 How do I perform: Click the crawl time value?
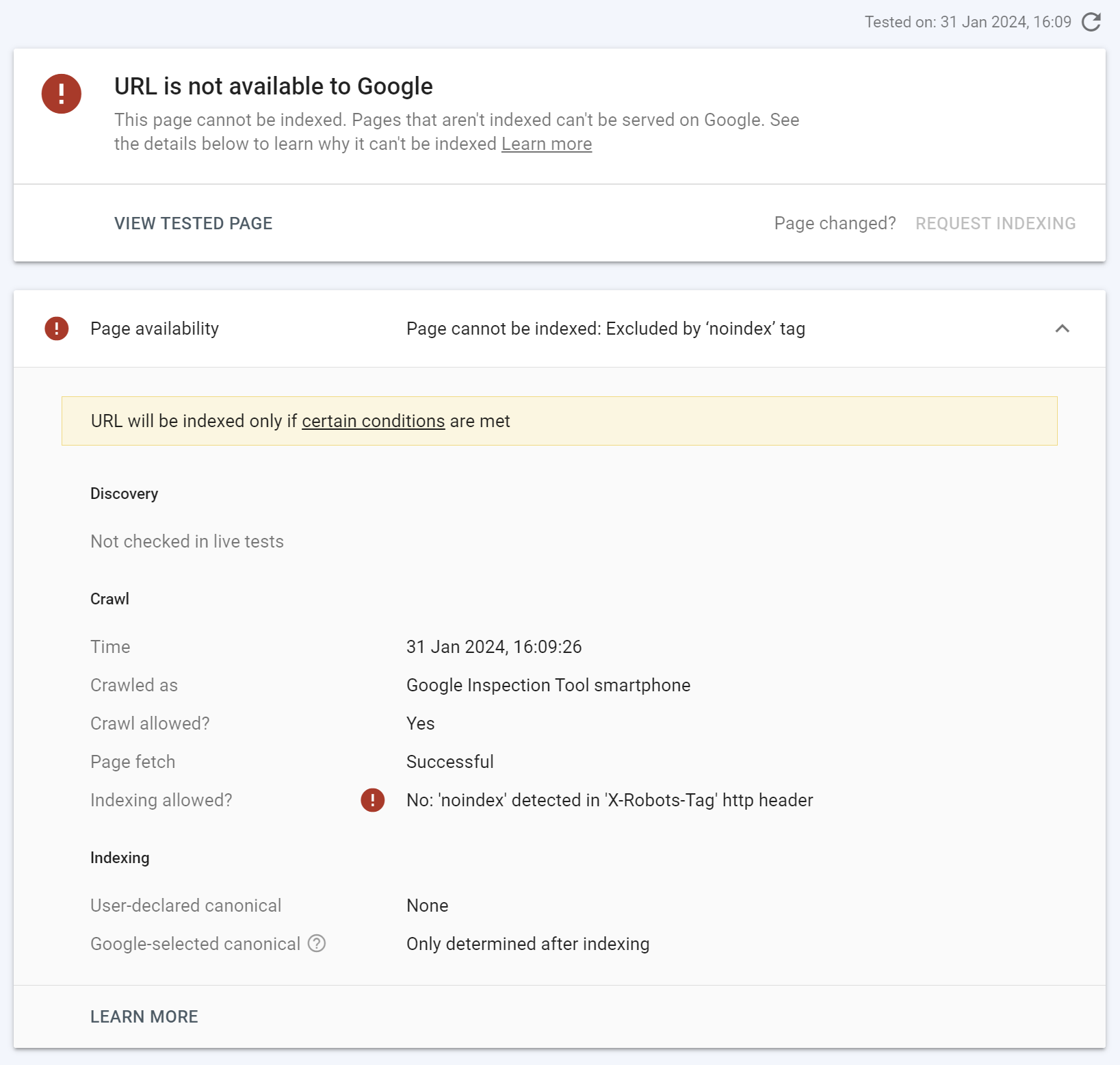click(x=493, y=647)
